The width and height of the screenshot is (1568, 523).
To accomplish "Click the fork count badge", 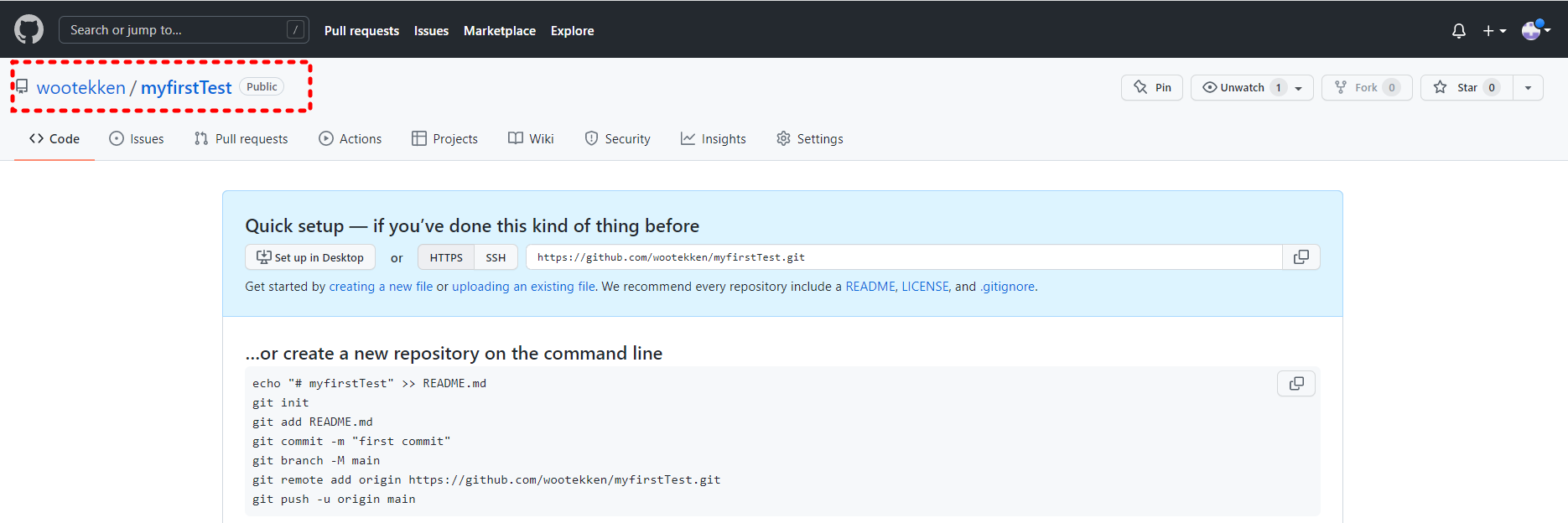I will (x=1392, y=87).
